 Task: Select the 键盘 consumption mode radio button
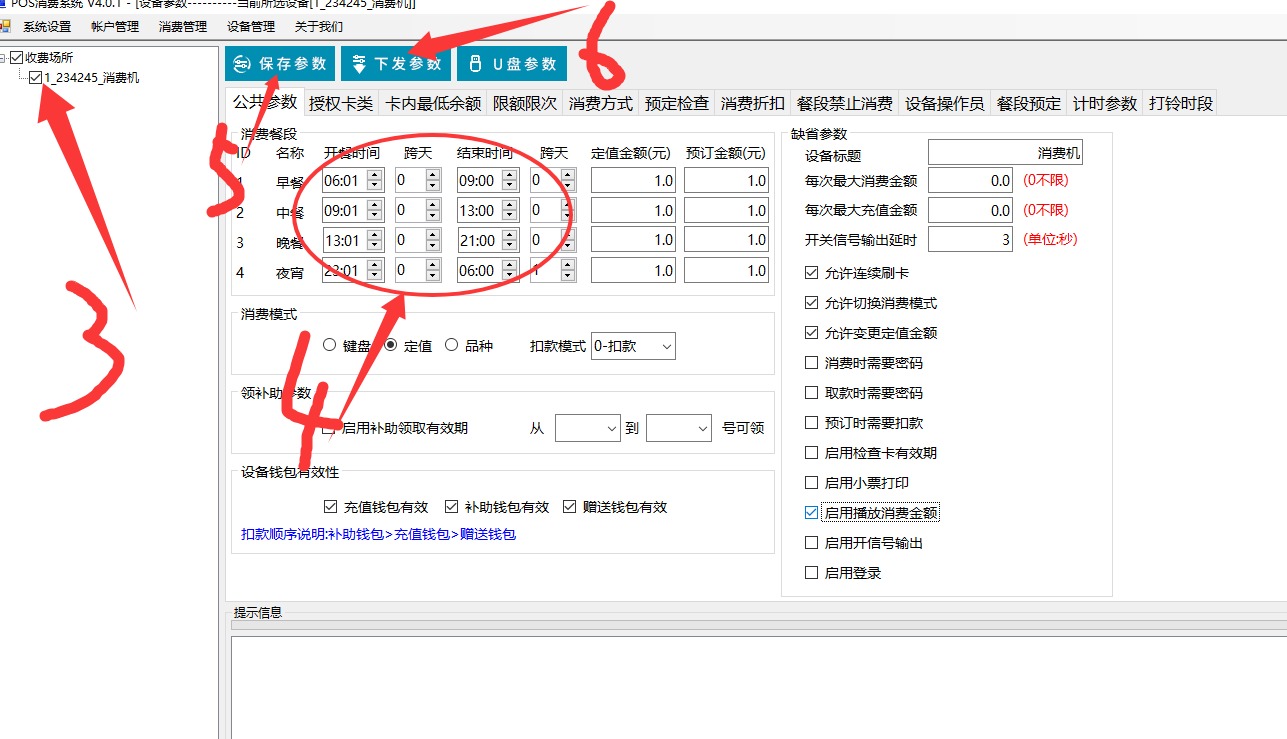pos(330,345)
